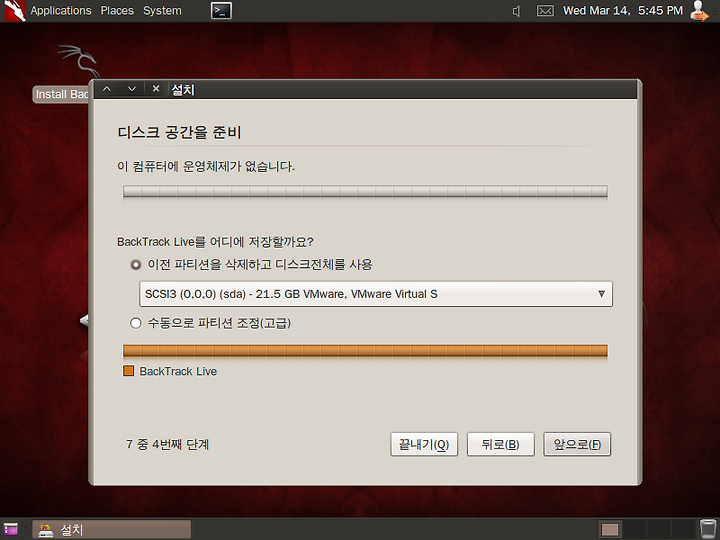Open the Places menu

(117, 11)
